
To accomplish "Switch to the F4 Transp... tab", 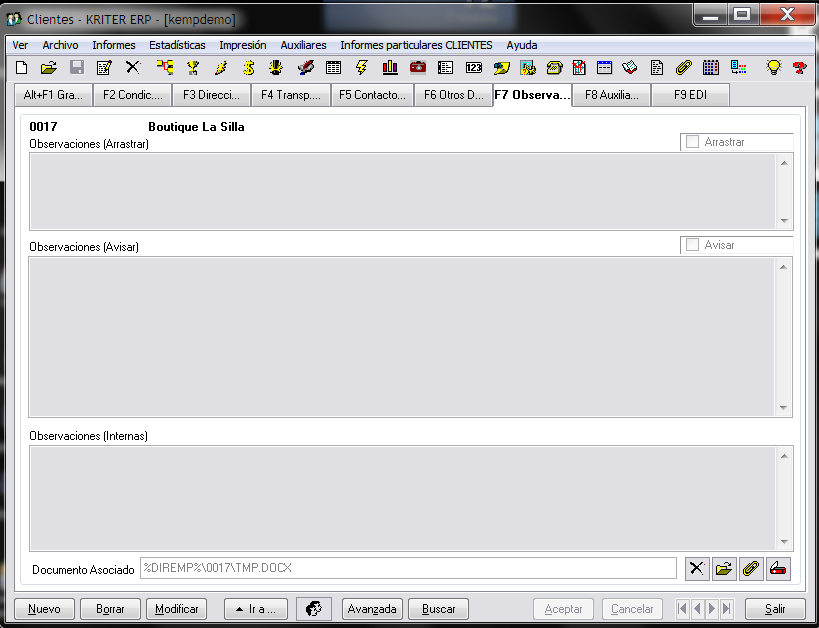I will tap(291, 95).
